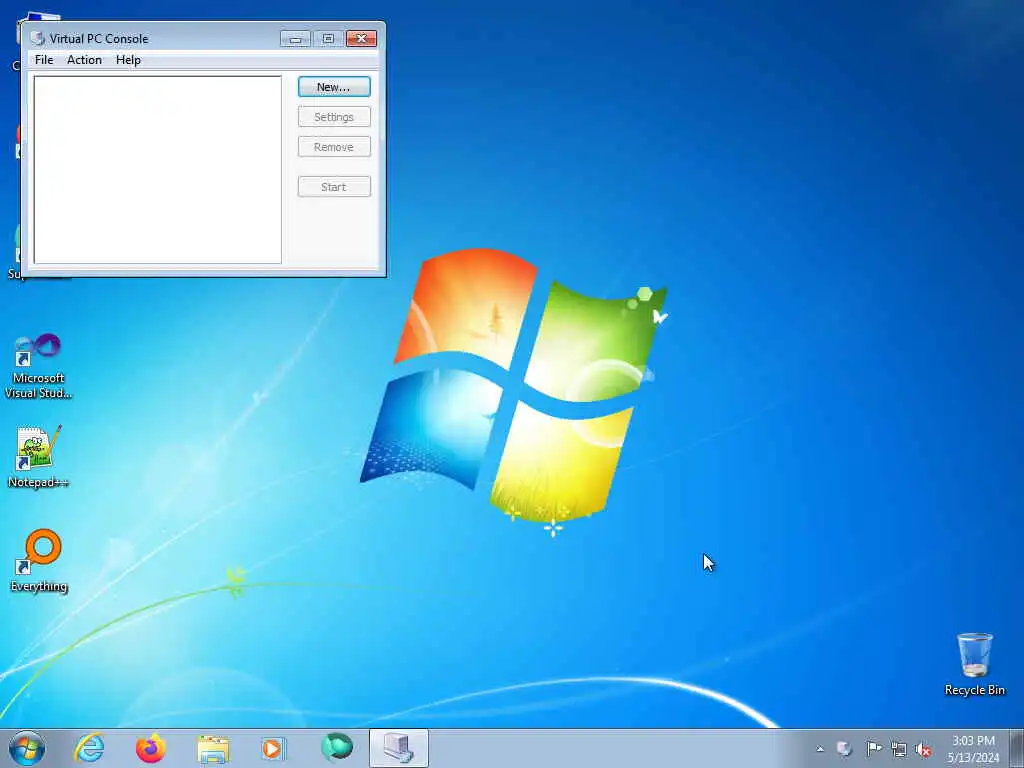The width and height of the screenshot is (1024, 768).
Task: Click the Start button in the console
Action: click(334, 187)
